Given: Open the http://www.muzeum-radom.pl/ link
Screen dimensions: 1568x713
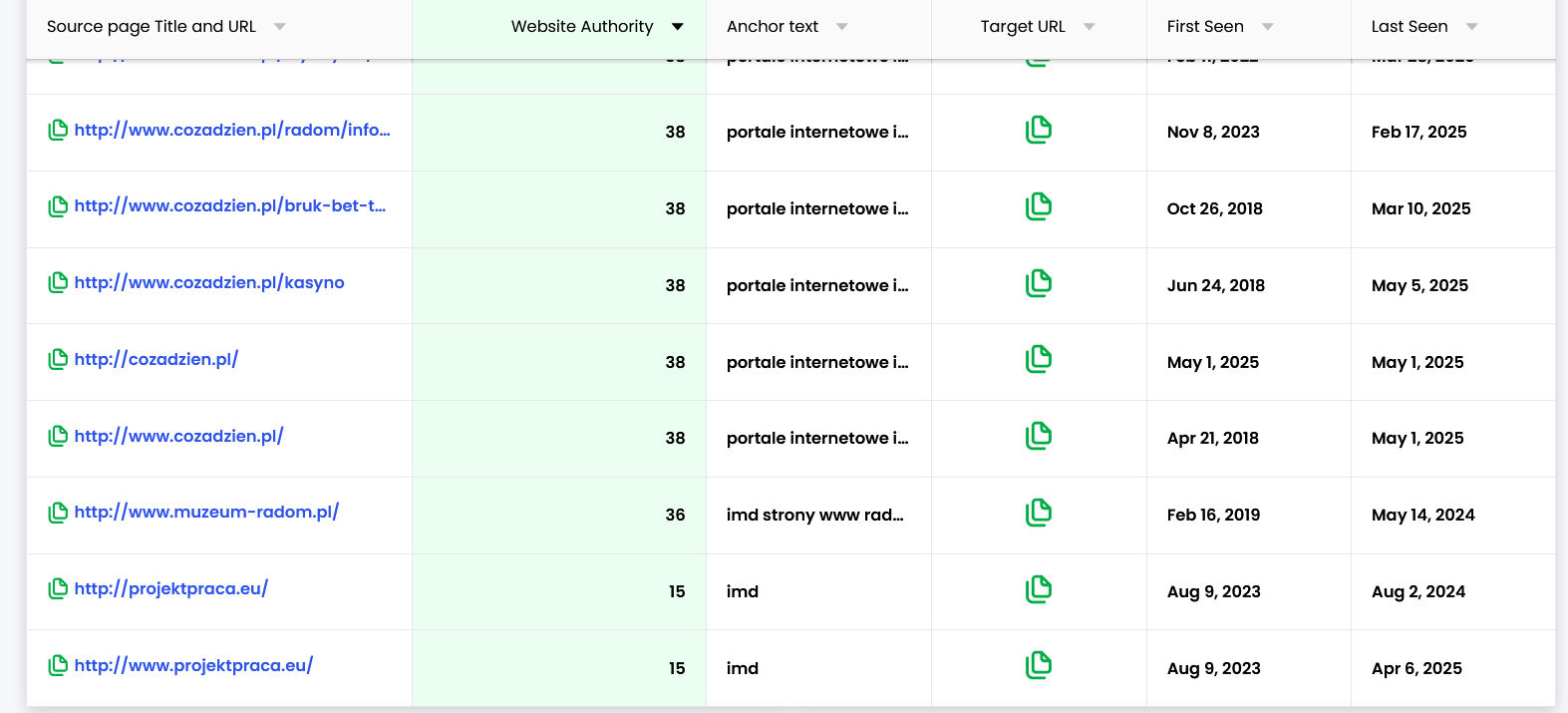Looking at the screenshot, I should tap(206, 513).
